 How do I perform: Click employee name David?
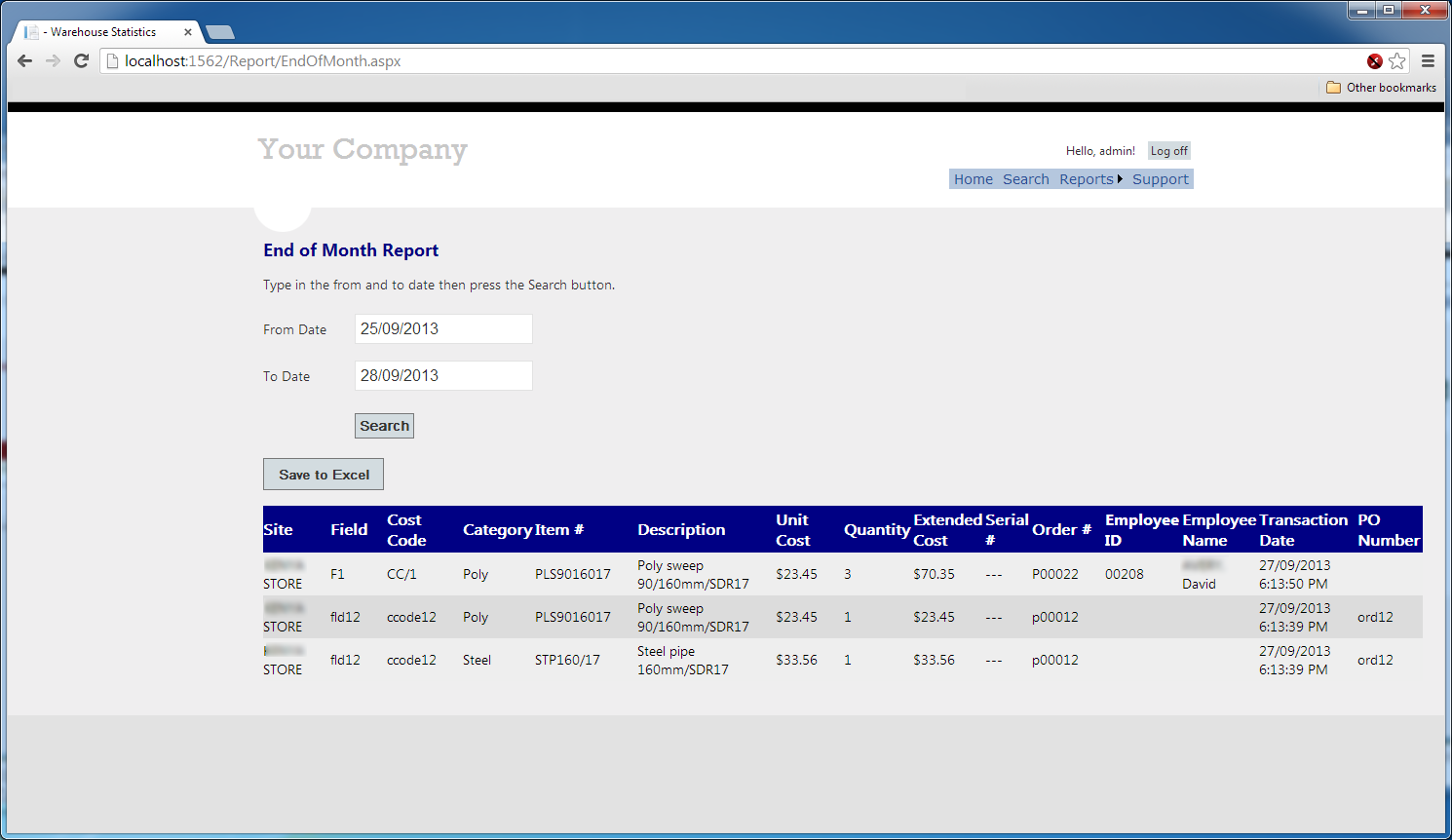[x=1200, y=584]
